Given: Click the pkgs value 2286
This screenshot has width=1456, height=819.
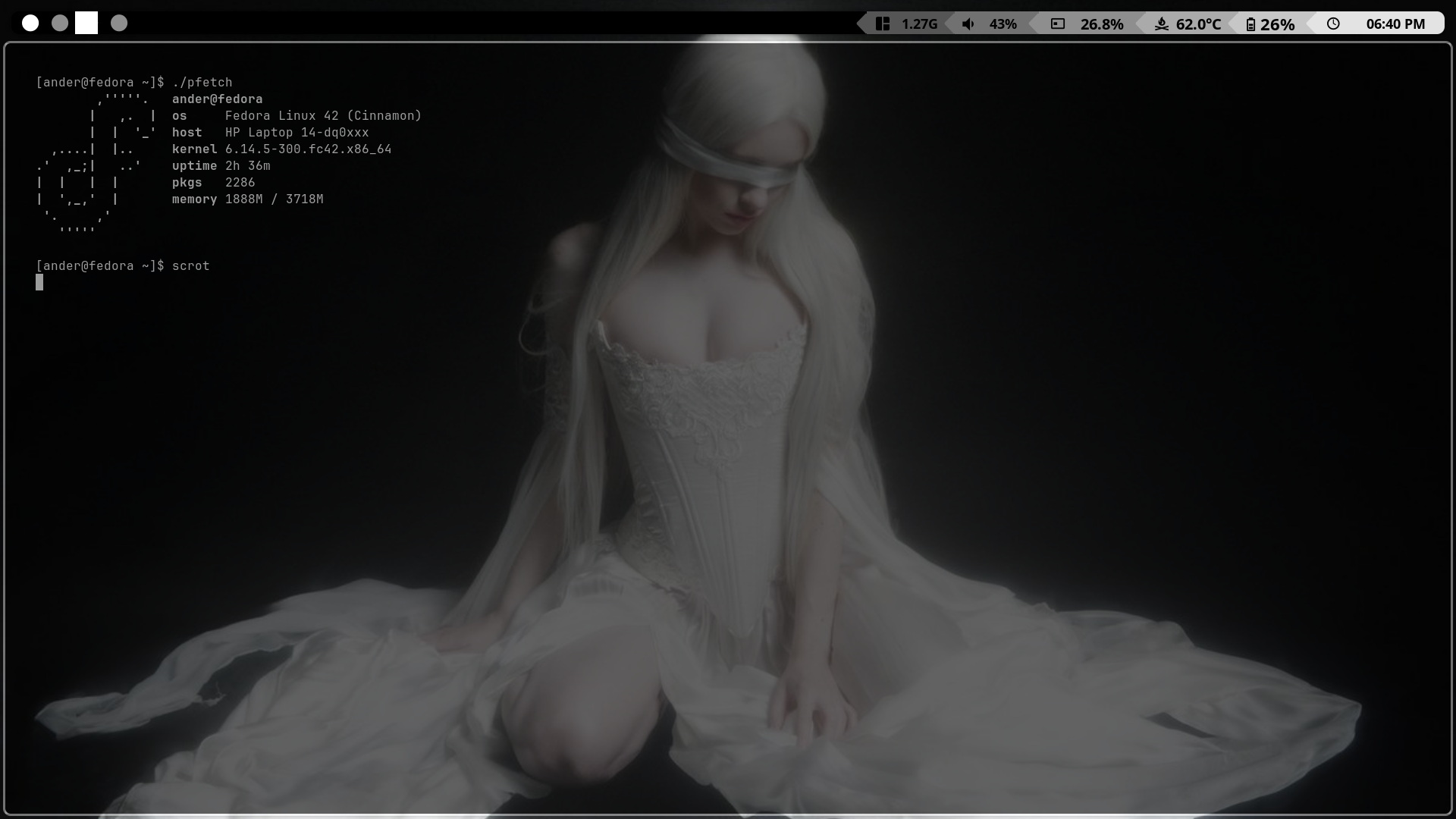Looking at the screenshot, I should 240,182.
